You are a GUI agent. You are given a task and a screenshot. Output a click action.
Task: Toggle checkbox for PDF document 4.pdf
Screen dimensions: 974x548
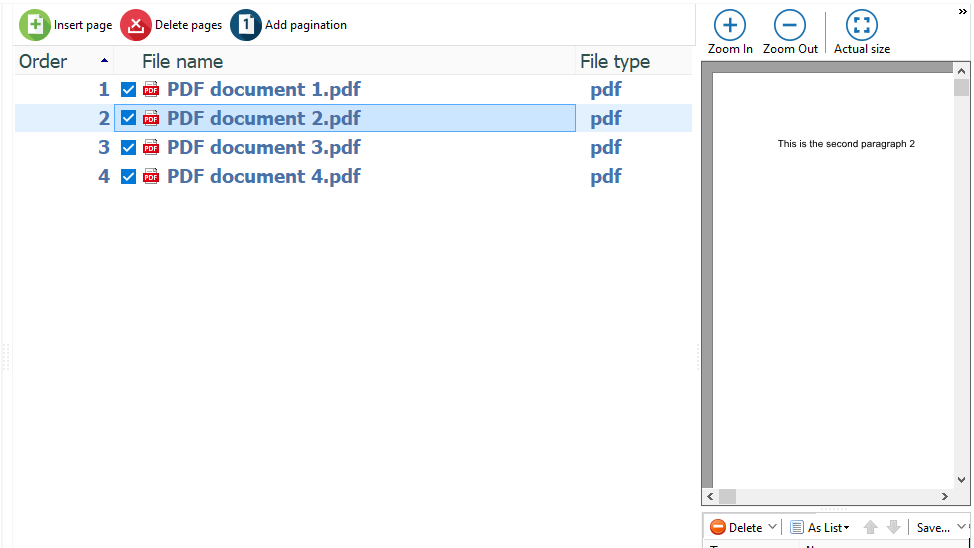pos(128,177)
